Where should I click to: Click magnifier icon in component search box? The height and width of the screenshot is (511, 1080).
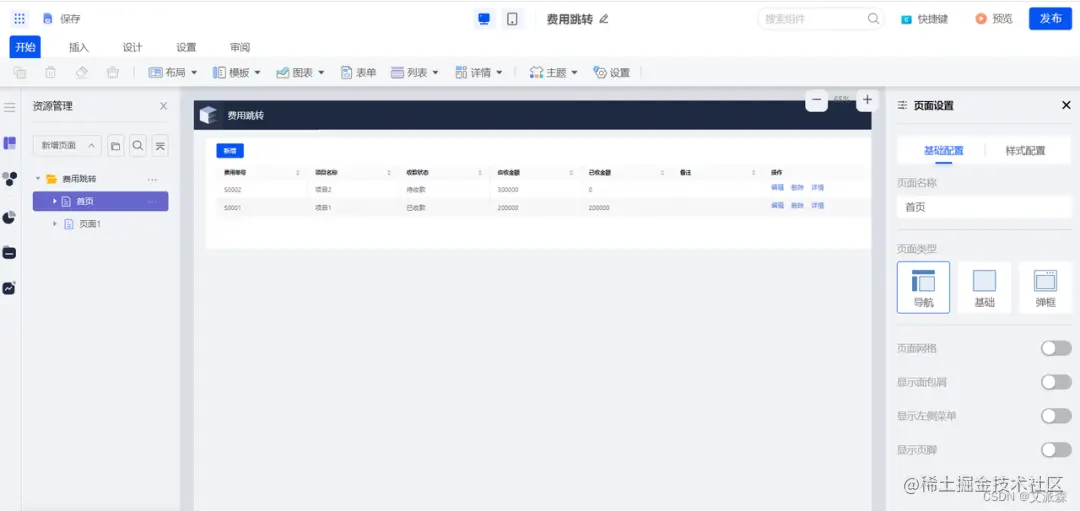pos(873,19)
